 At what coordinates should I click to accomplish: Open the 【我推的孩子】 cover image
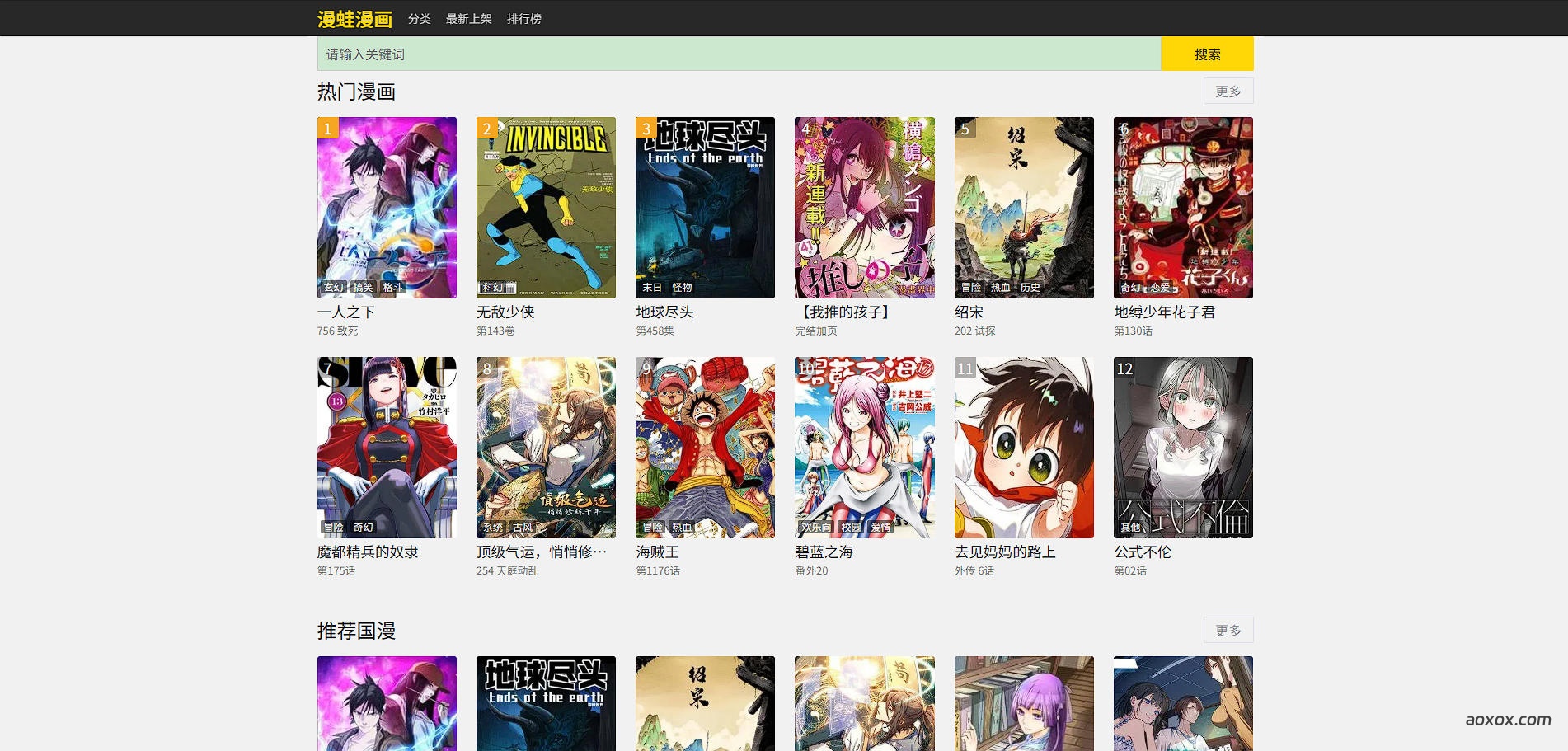[x=864, y=207]
